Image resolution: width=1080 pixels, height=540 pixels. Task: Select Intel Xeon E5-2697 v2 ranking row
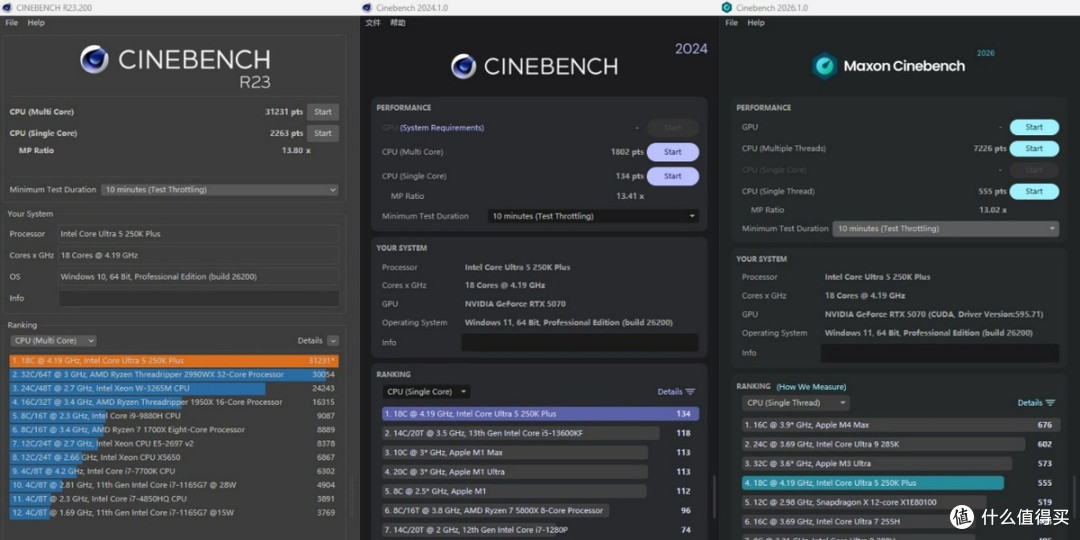click(174, 444)
